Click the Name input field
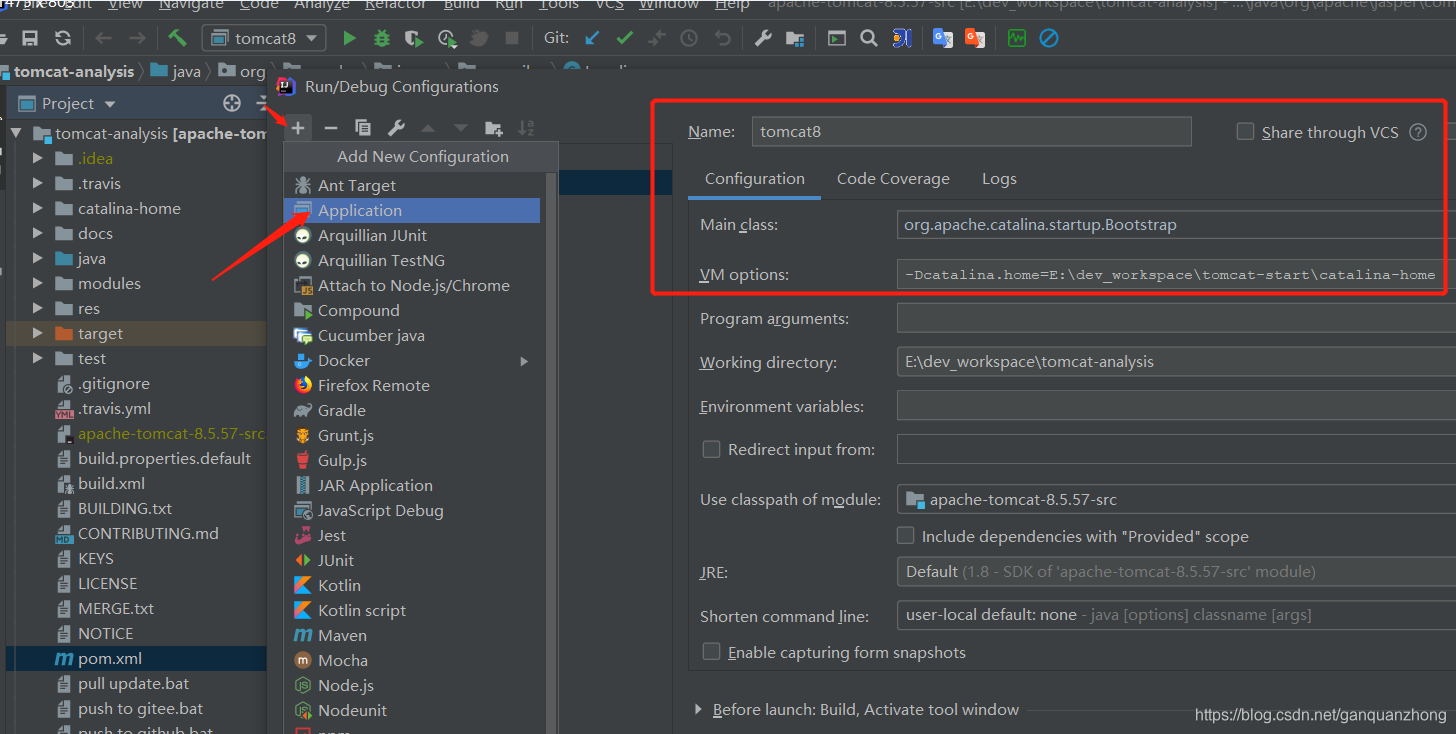Viewport: 1456px width, 734px height. click(971, 131)
